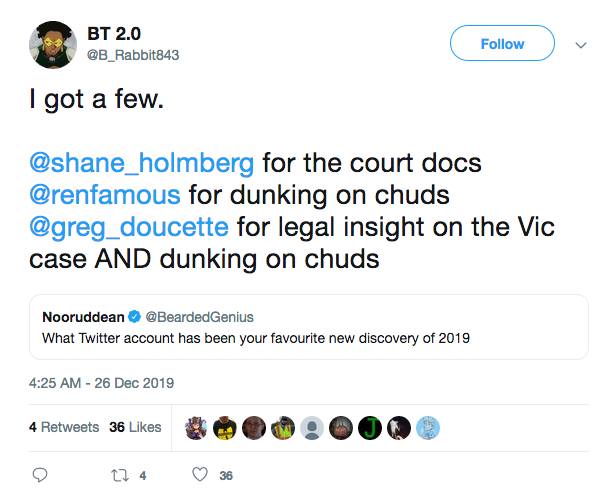
Task: Open the yellow-black shirt liker avatar
Action: [225, 428]
